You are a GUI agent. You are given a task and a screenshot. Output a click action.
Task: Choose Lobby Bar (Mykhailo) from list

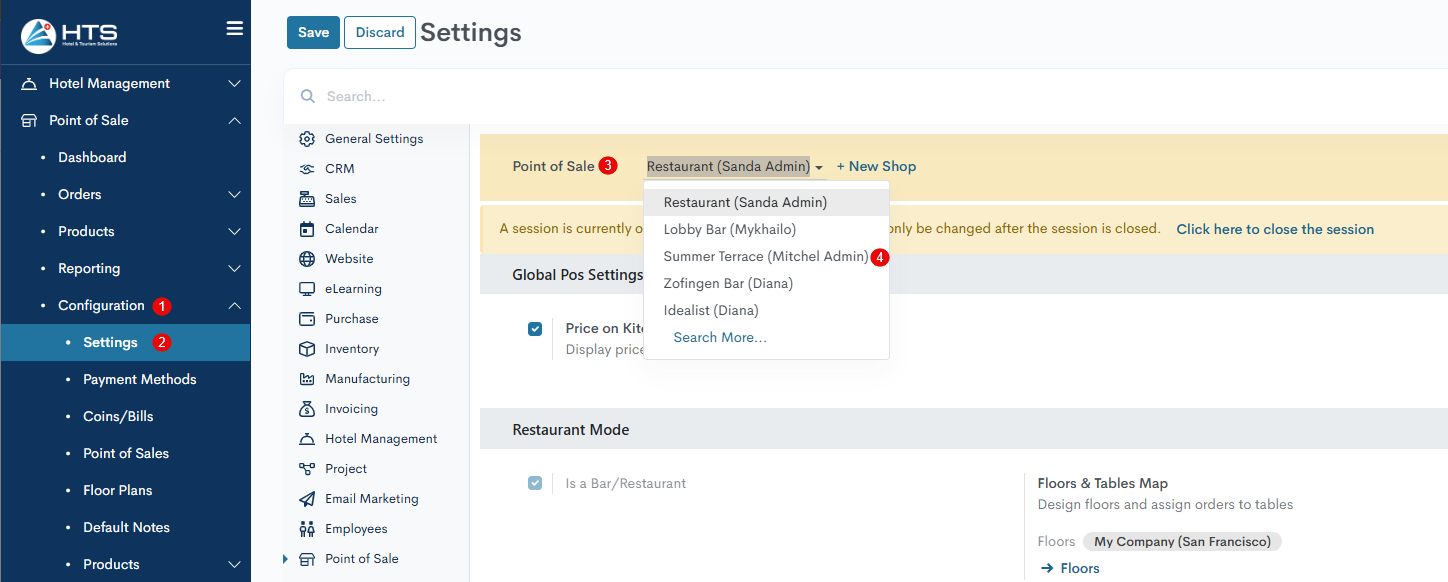click(x=729, y=230)
